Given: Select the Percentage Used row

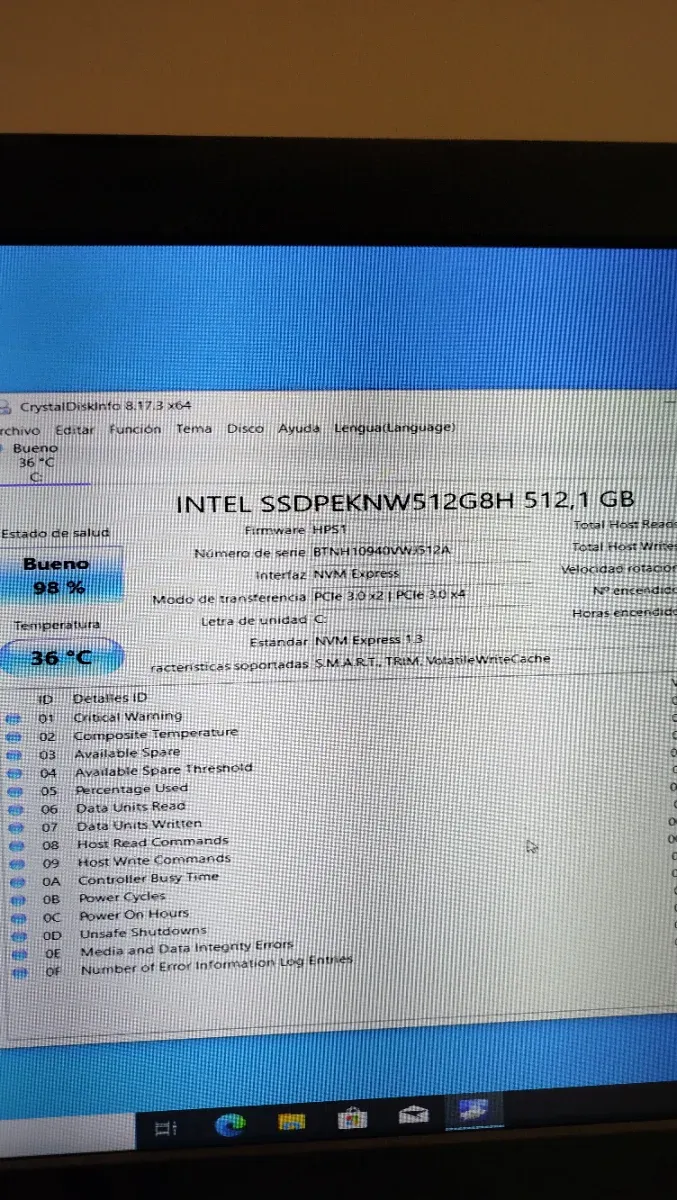Looking at the screenshot, I should 131,788.
